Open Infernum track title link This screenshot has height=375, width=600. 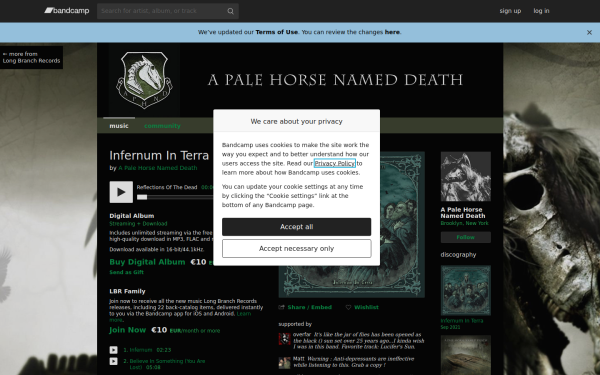click(141, 350)
